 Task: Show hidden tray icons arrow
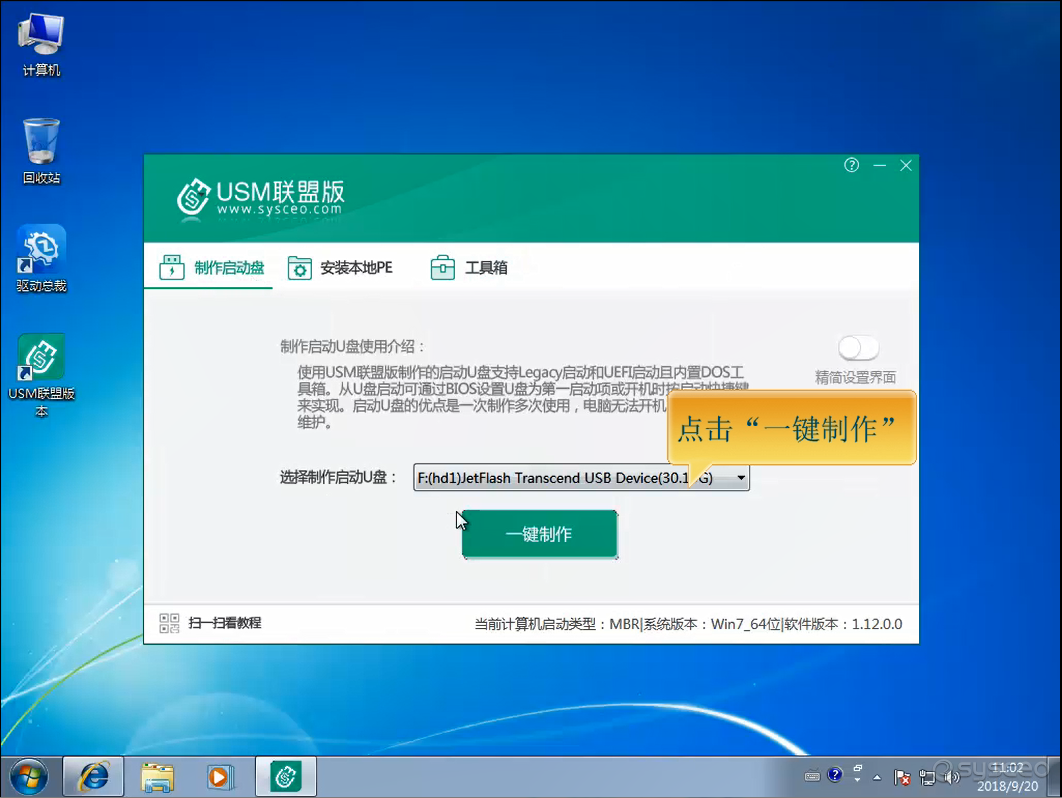(877, 776)
